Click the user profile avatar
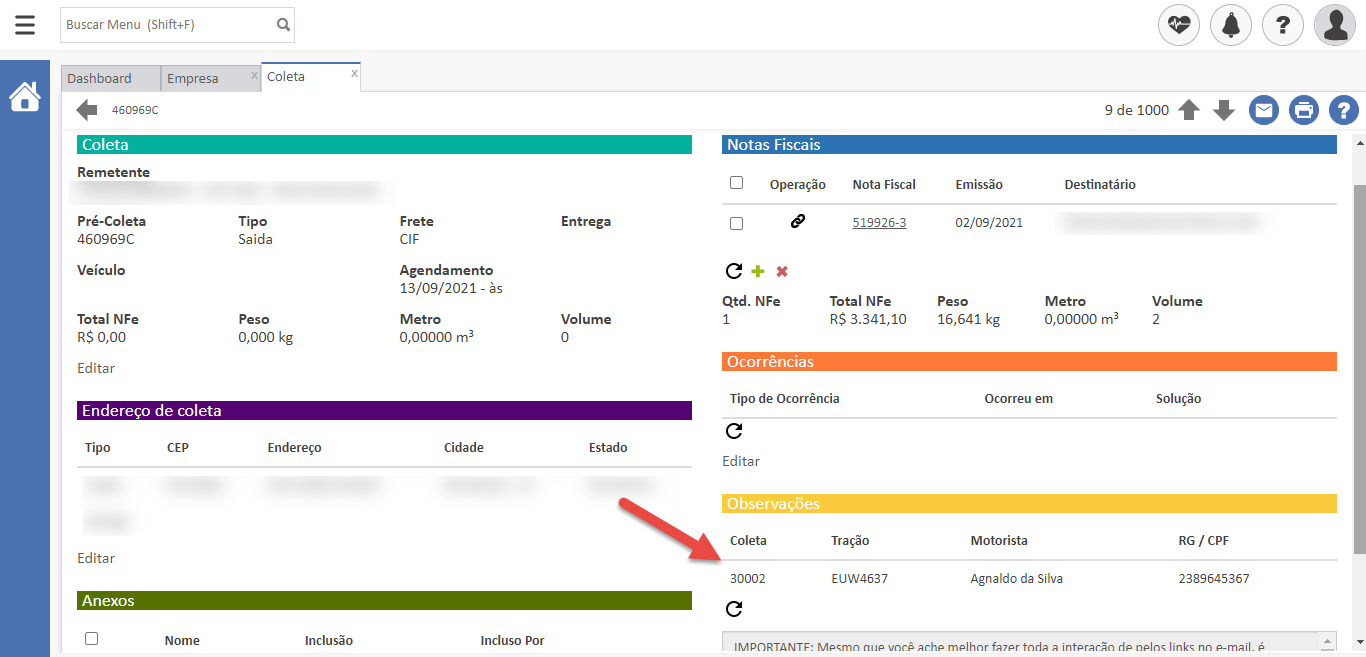This screenshot has width=1366, height=657. 1335,25
